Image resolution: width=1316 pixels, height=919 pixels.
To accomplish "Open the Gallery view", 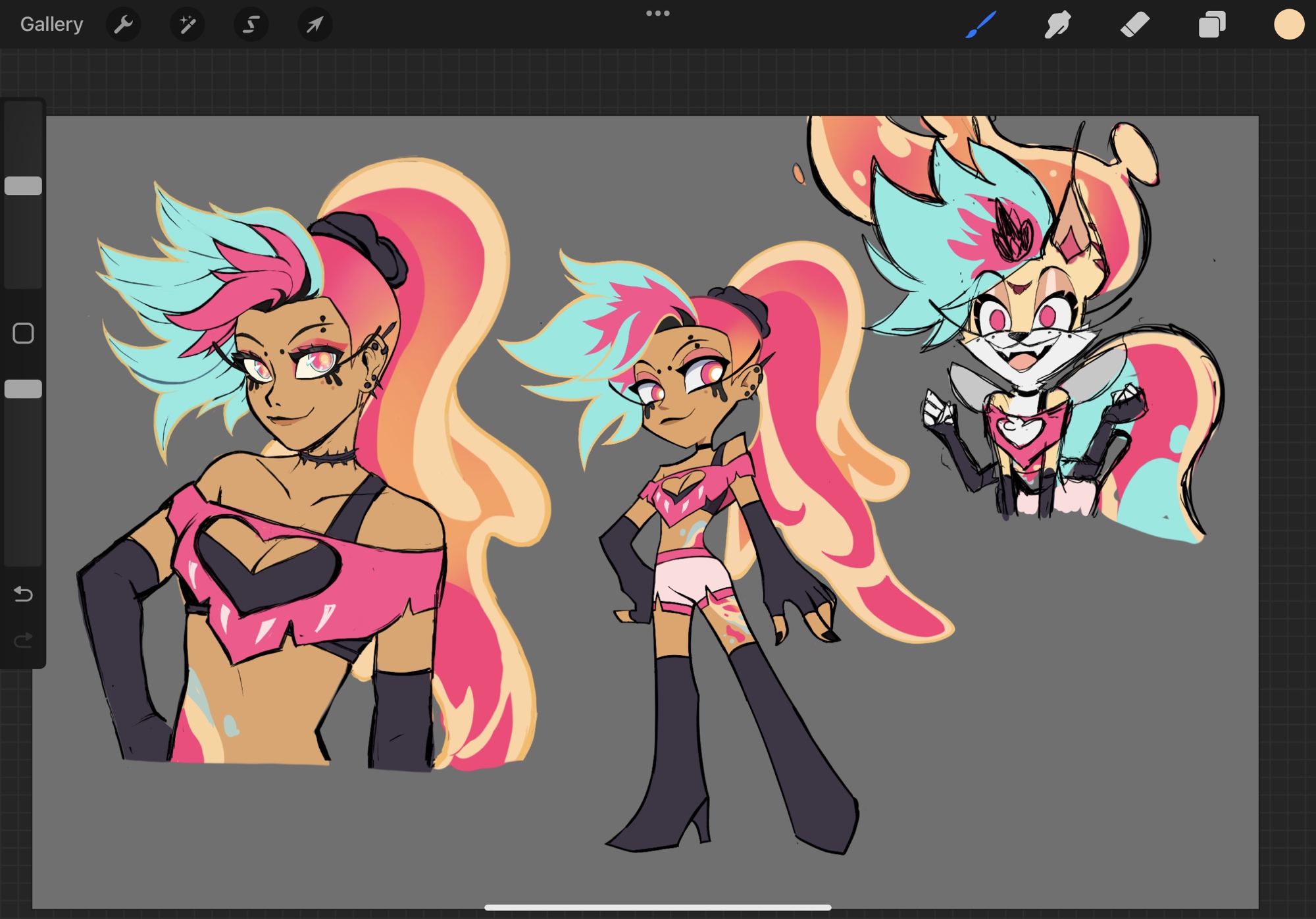I will [51, 24].
